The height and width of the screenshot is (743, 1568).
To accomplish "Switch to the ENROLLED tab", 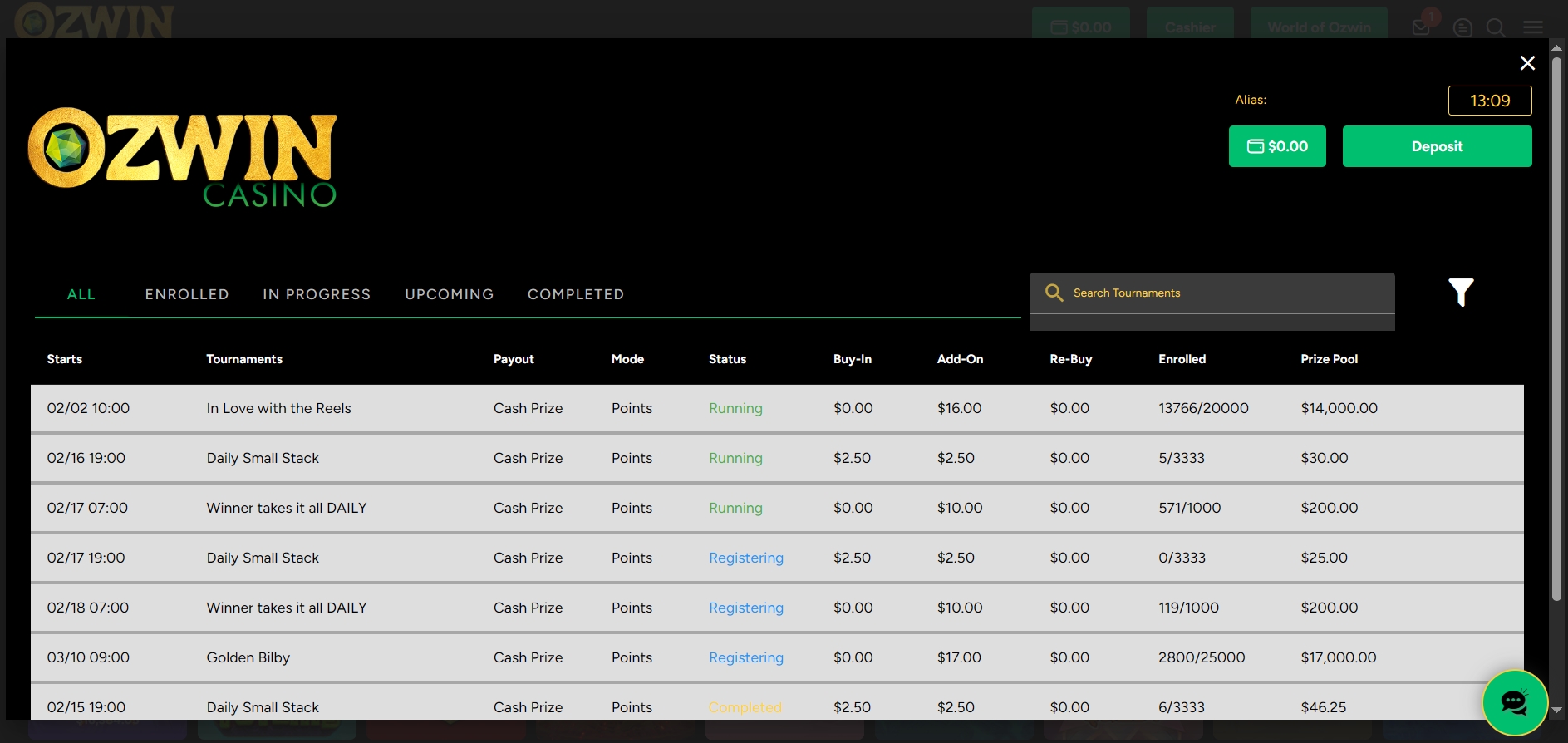I will pos(187,294).
